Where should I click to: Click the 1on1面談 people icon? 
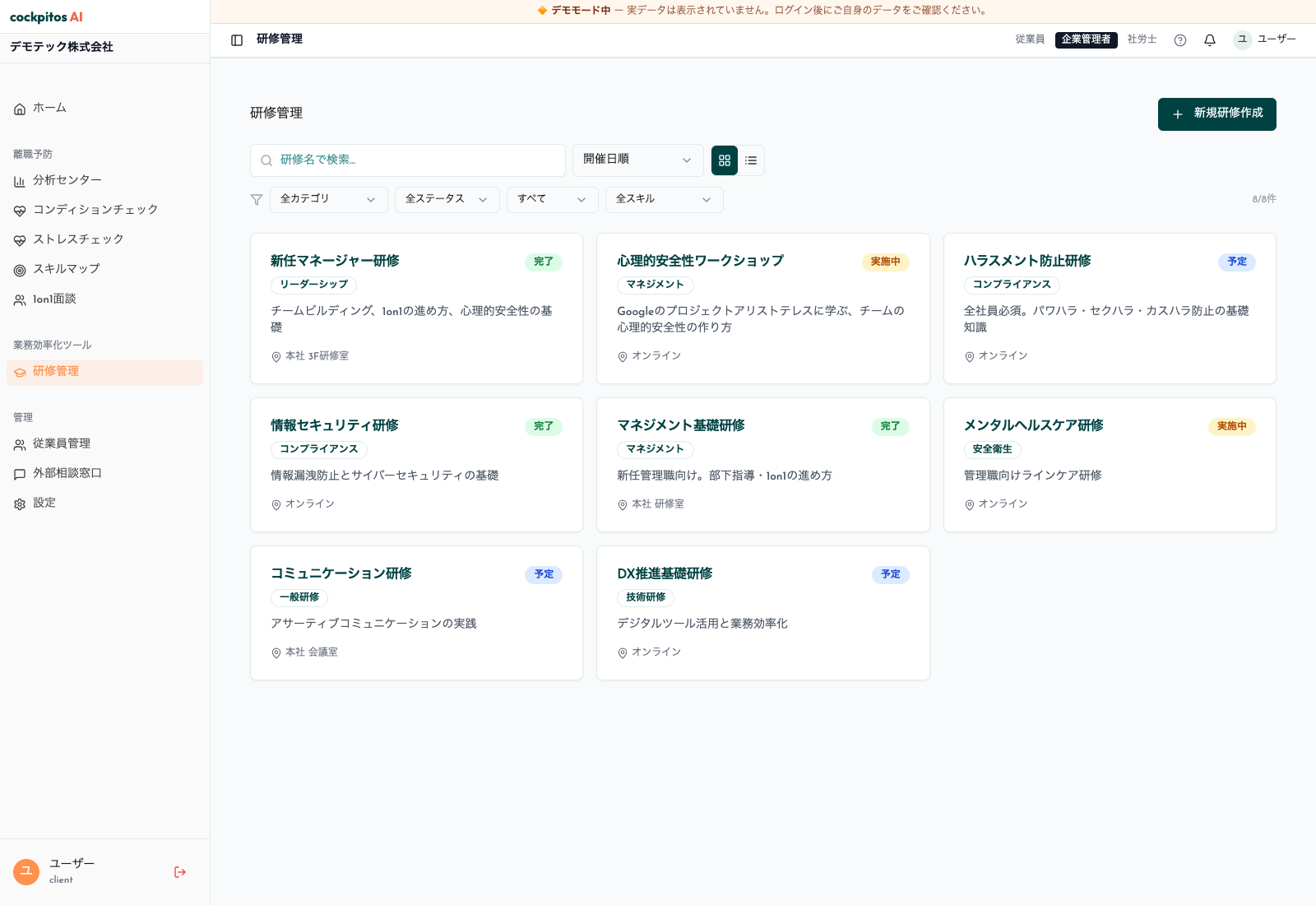coord(20,300)
